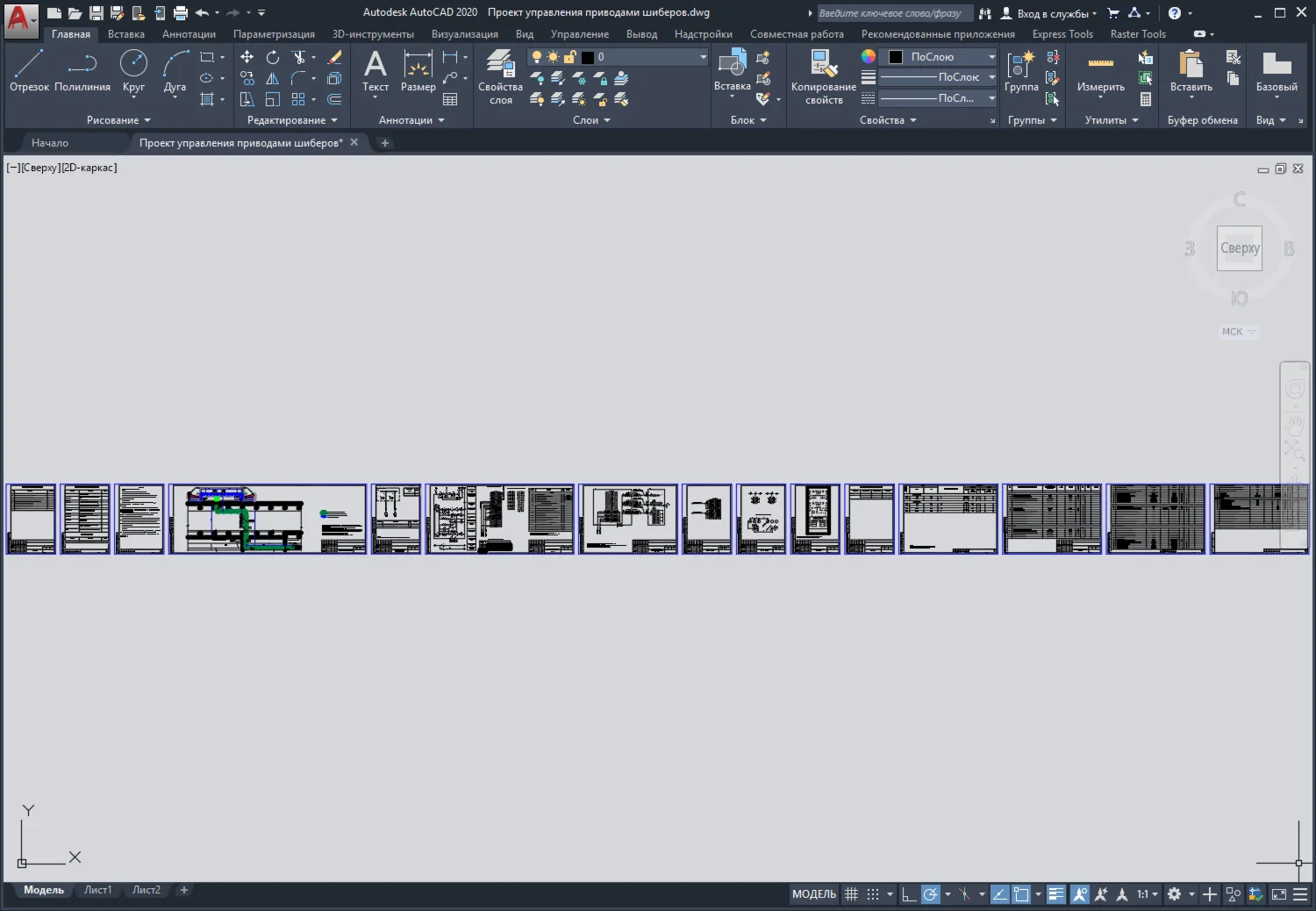1316x911 pixels.
Task: Open the 1:1 annotation scale dropdown
Action: pyautogui.click(x=1148, y=894)
